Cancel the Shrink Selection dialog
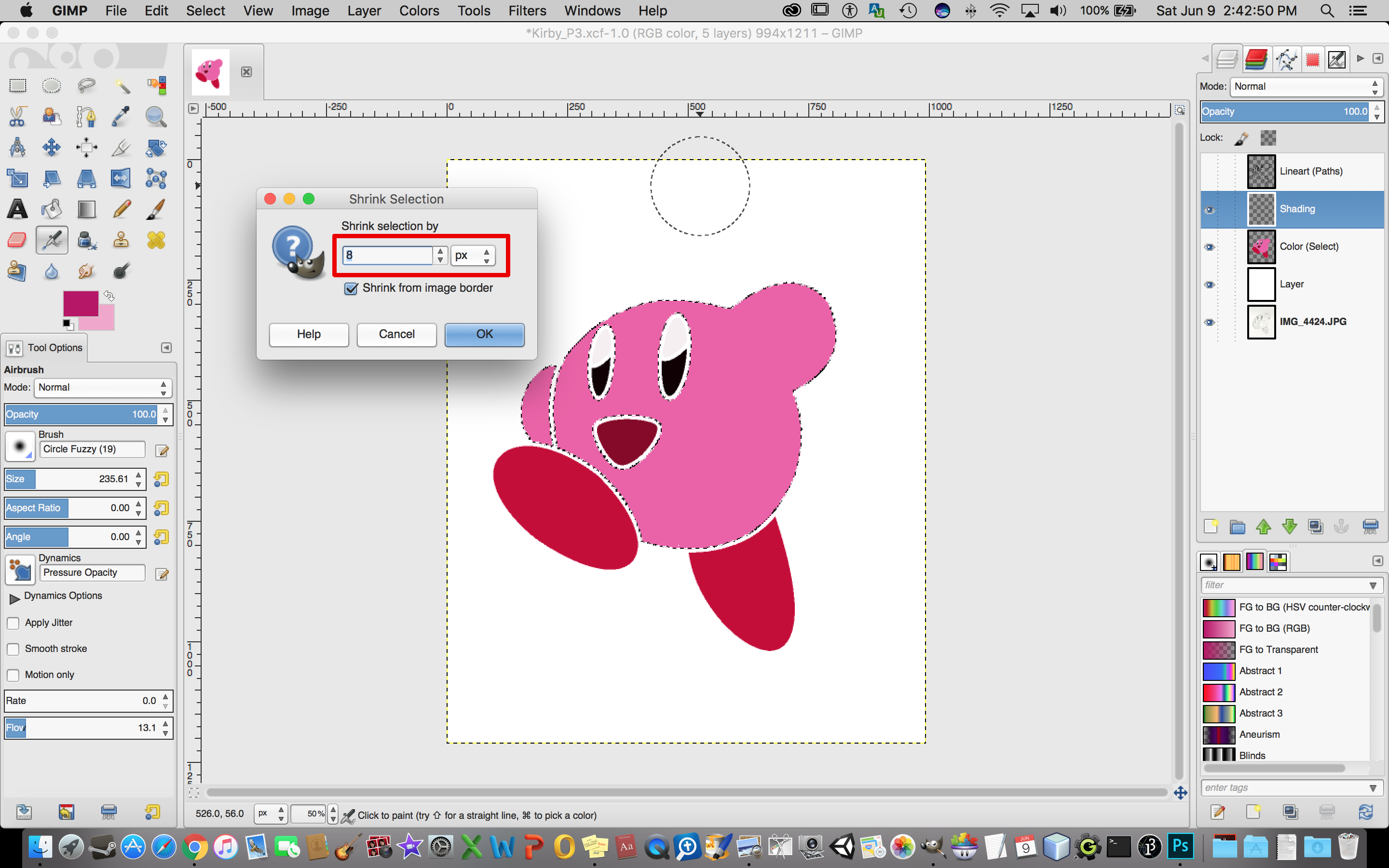Image resolution: width=1389 pixels, height=868 pixels. [x=396, y=334]
